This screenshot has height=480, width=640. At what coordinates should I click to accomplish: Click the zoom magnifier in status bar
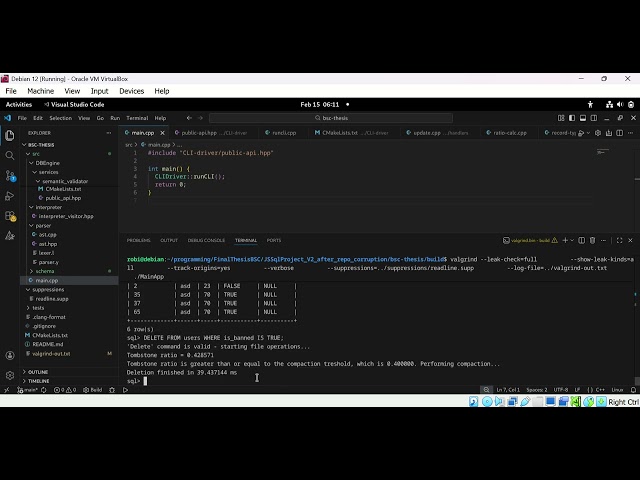click(486, 390)
